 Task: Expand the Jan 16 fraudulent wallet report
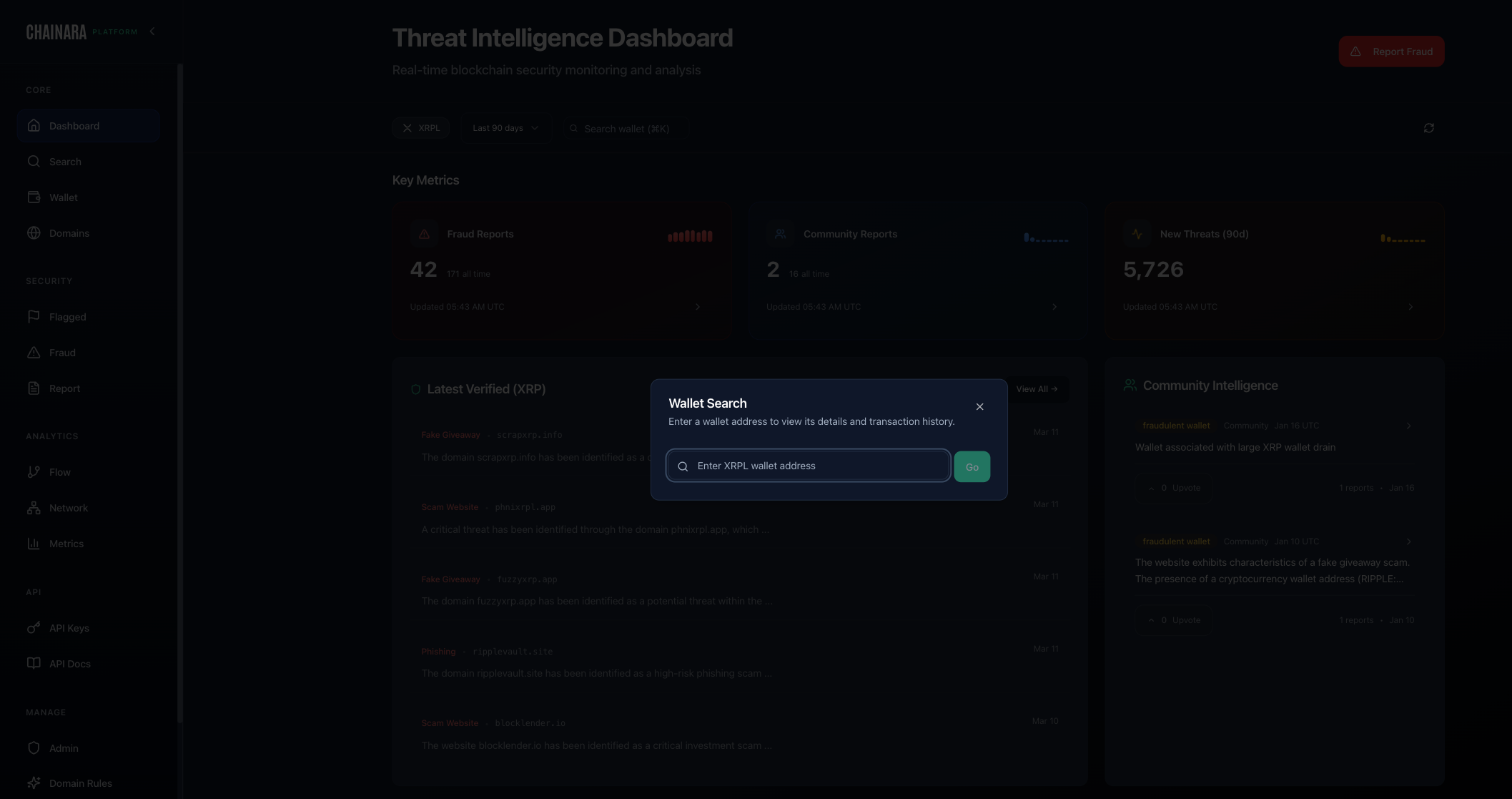(x=1408, y=426)
